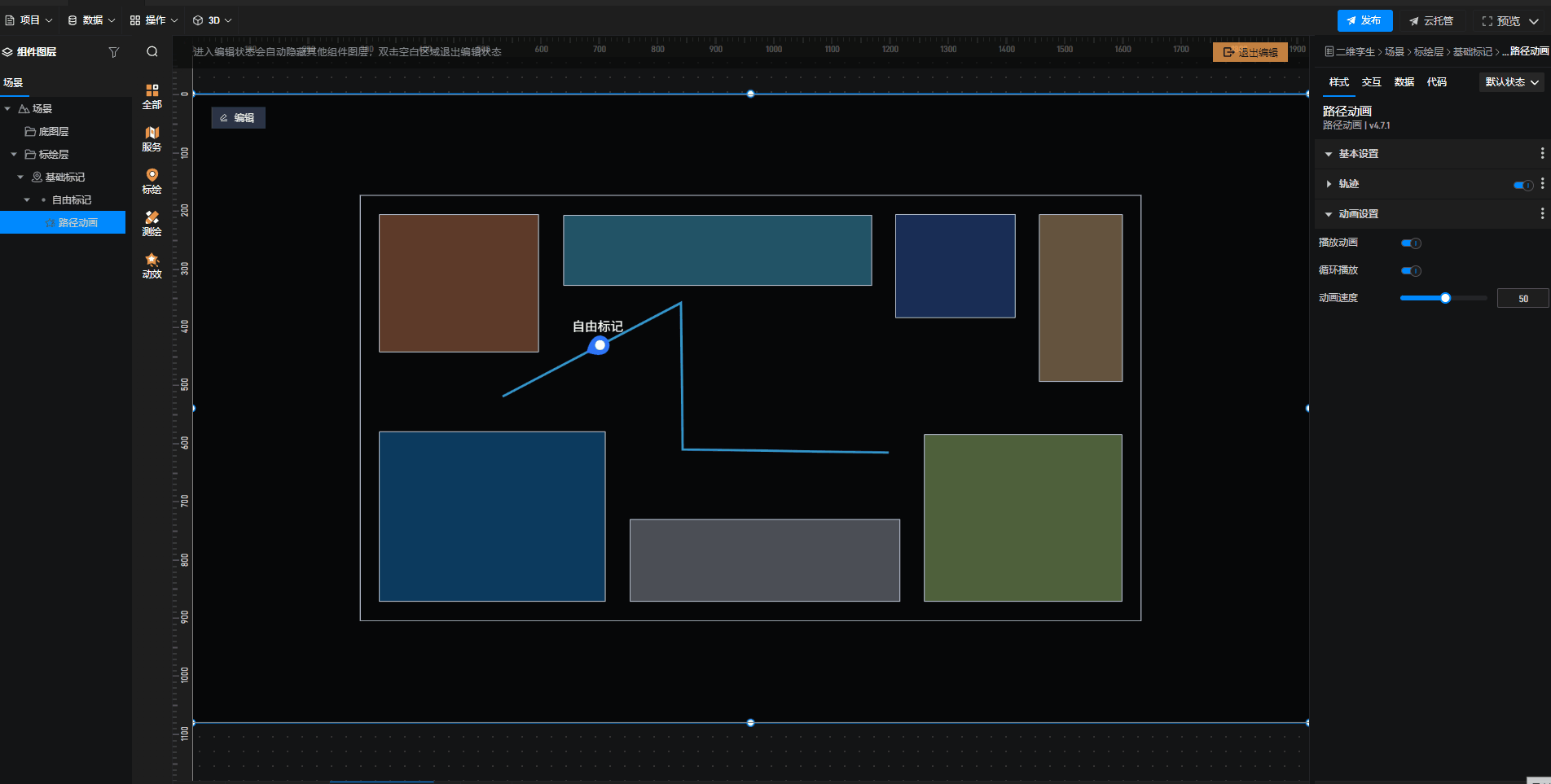Screen dimensions: 1551x784
Task: Open the 服务 map service icon
Action: (152, 138)
